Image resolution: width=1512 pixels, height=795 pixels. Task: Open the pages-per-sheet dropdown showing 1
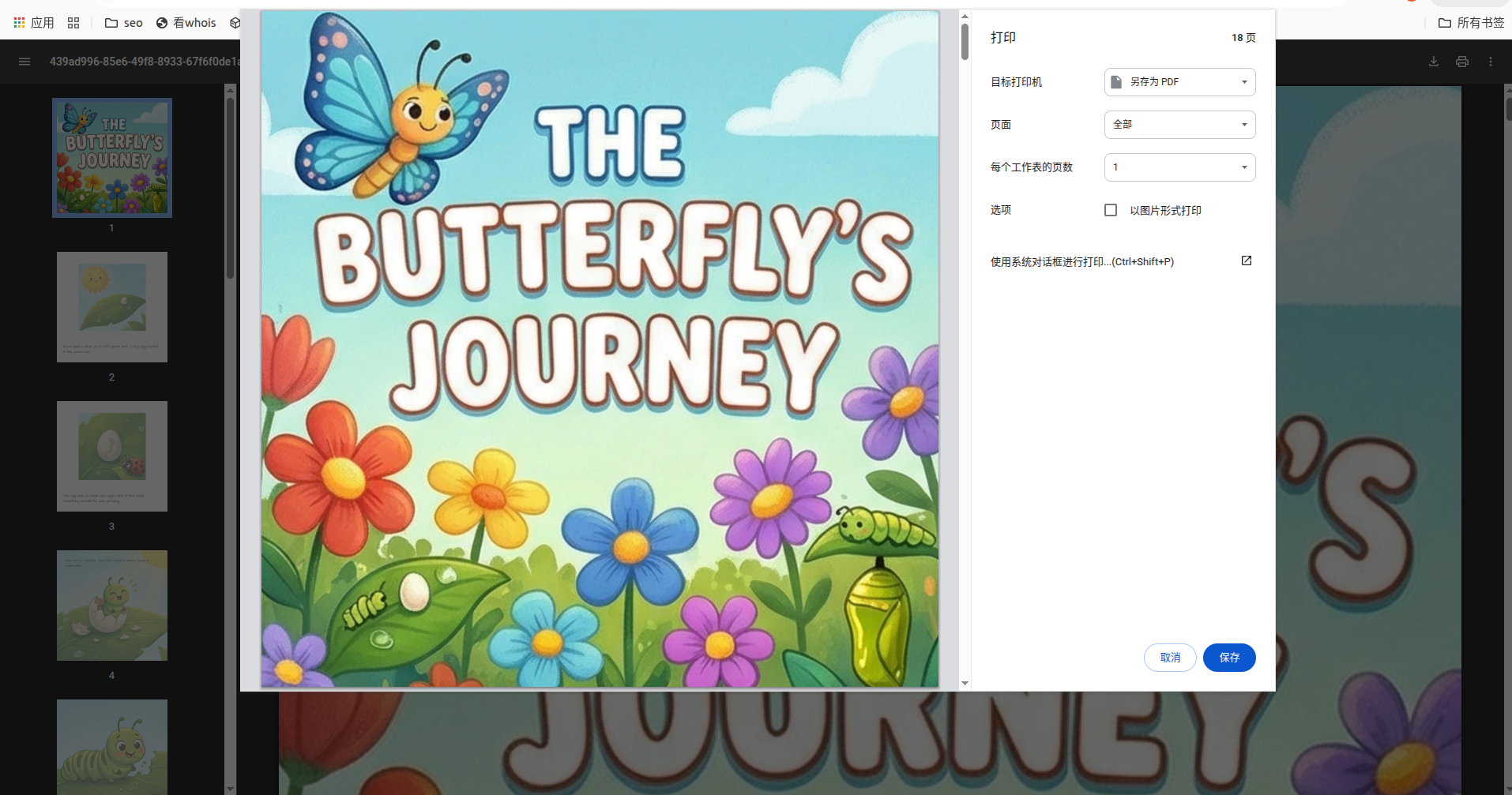click(x=1179, y=167)
